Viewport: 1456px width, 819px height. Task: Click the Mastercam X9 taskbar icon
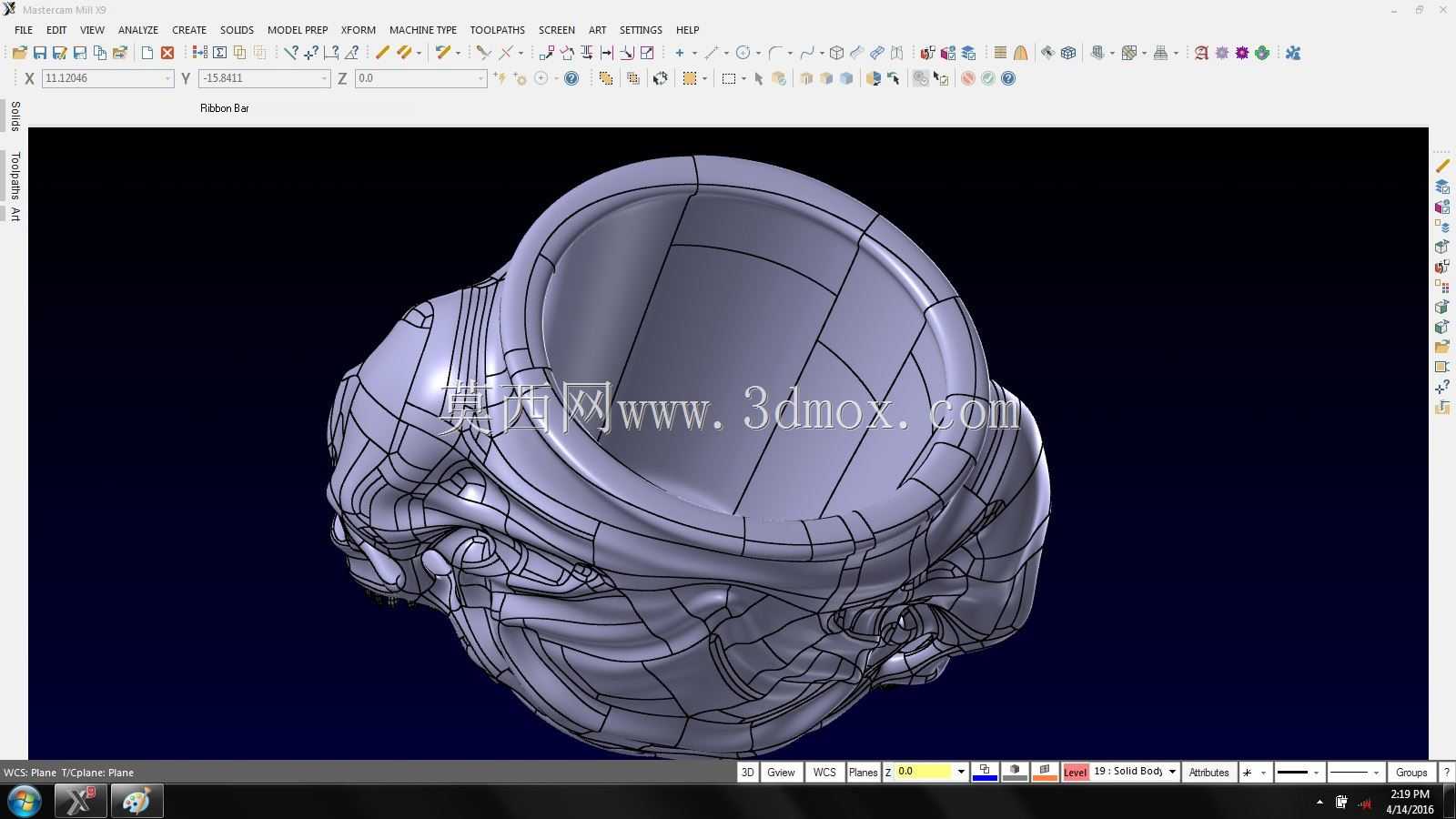[x=80, y=801]
